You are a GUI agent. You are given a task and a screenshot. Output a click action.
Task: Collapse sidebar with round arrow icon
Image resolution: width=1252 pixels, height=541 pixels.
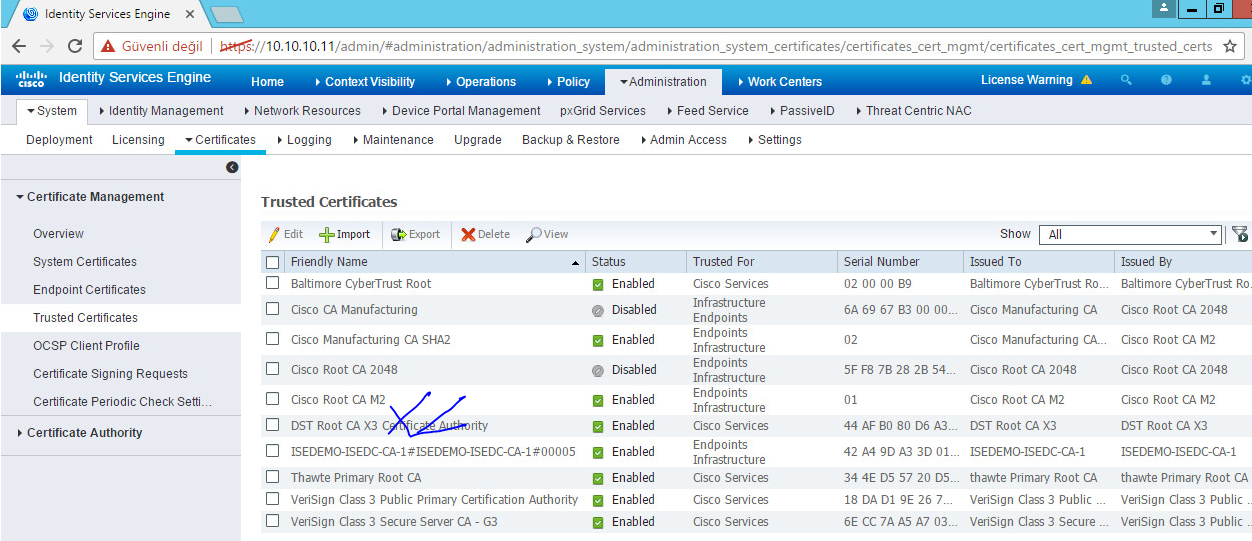tap(232, 167)
